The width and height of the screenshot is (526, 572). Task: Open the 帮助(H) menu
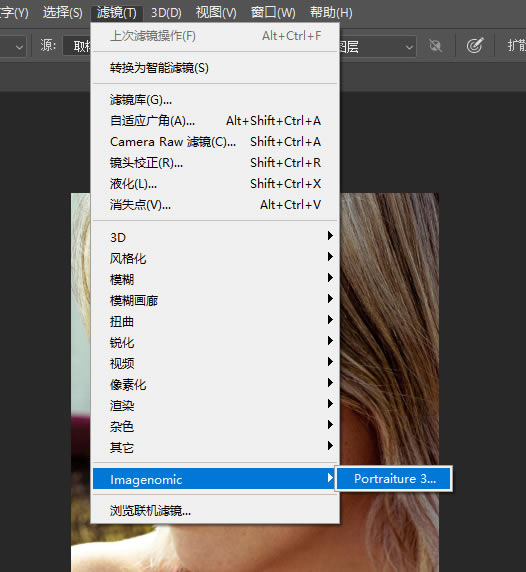click(x=331, y=13)
